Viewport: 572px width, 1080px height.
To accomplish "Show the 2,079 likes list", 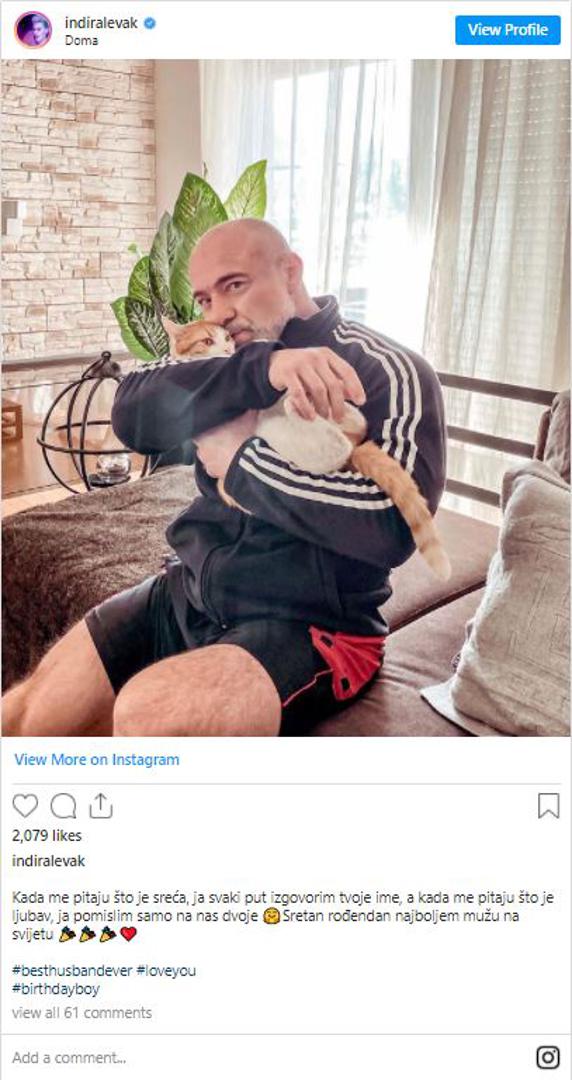I will click(x=47, y=835).
